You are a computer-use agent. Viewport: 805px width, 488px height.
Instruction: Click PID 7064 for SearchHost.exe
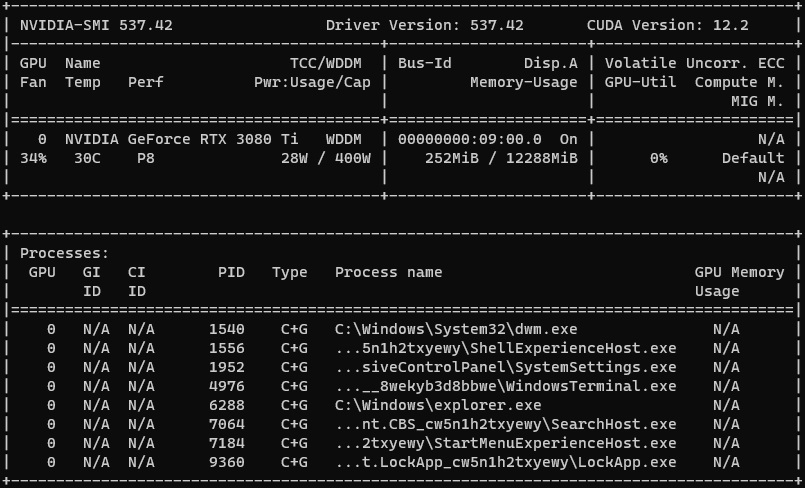tap(226, 424)
